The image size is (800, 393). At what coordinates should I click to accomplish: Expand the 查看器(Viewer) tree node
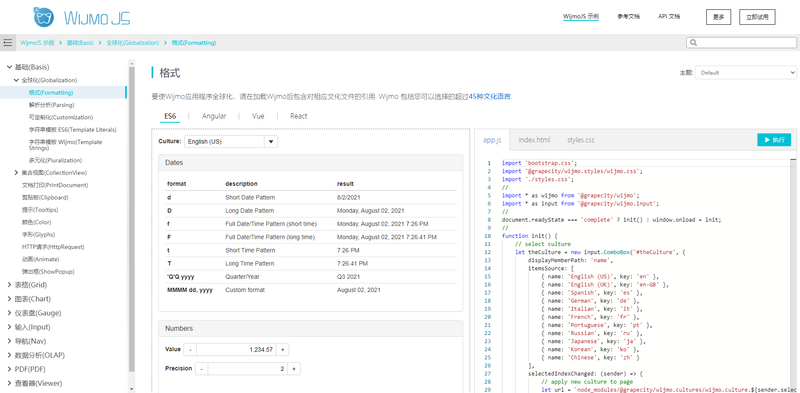pos(9,383)
